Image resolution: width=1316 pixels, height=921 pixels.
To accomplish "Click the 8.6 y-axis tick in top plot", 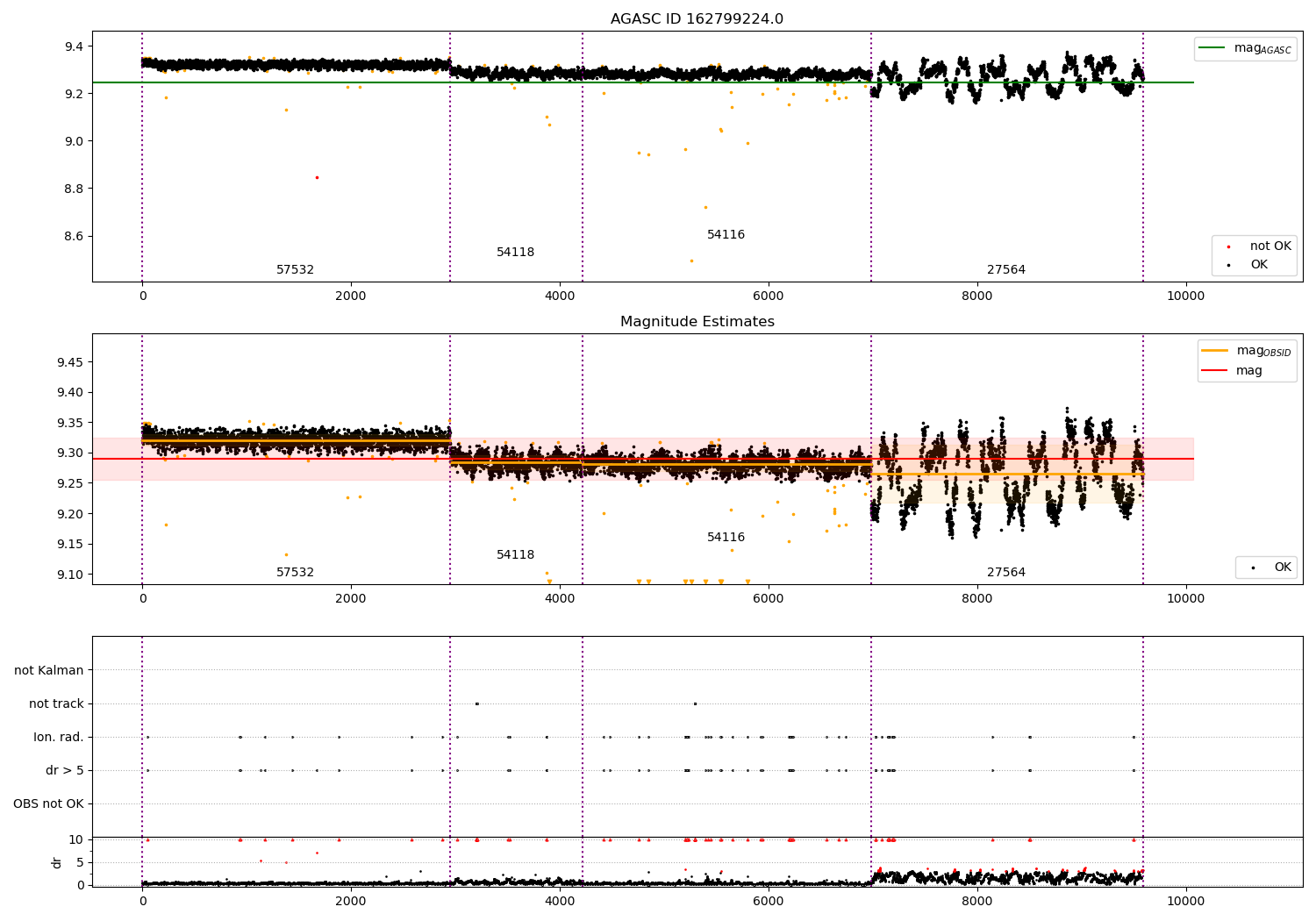I will tap(73, 236).
